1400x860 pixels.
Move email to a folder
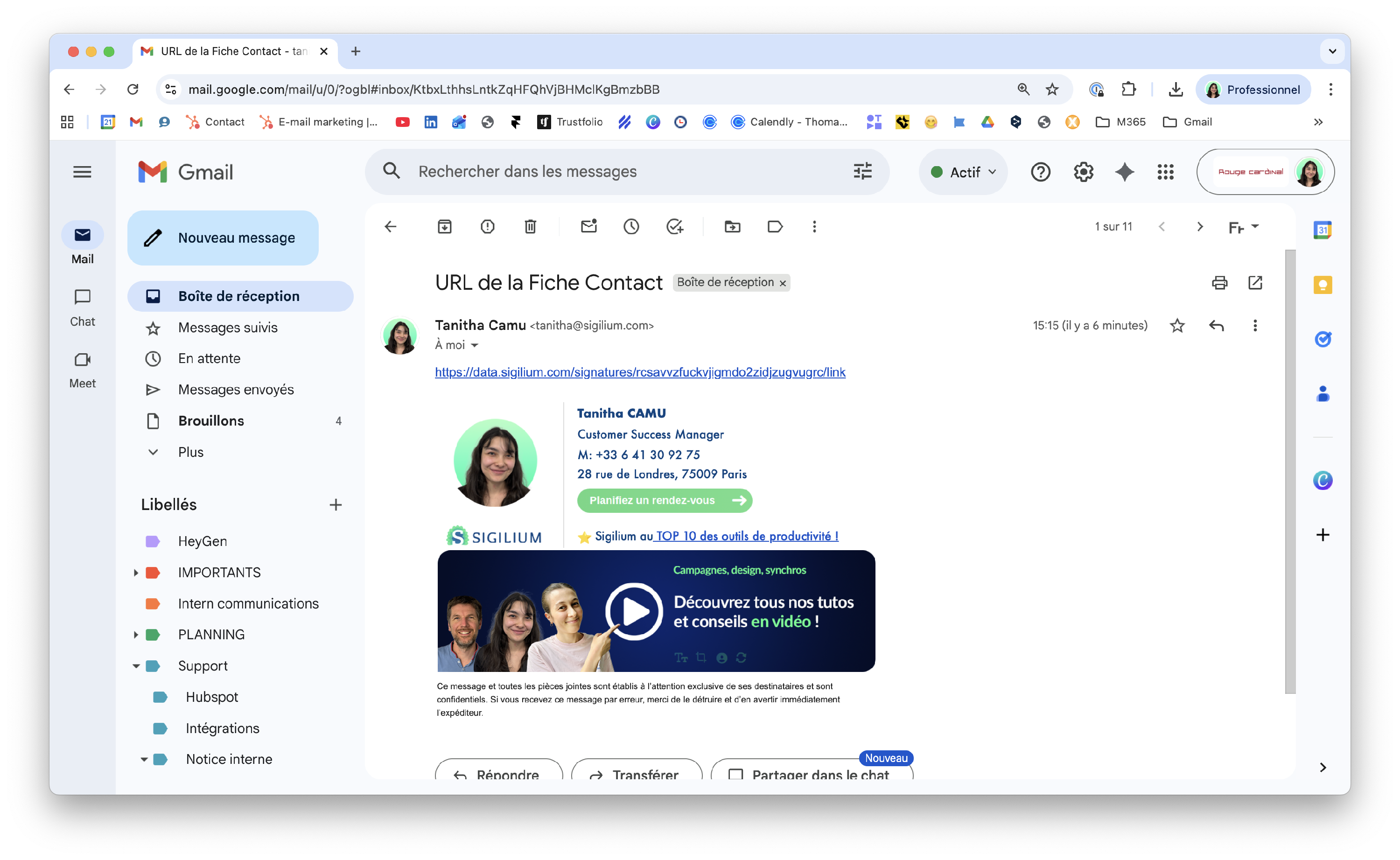pyautogui.click(x=732, y=227)
